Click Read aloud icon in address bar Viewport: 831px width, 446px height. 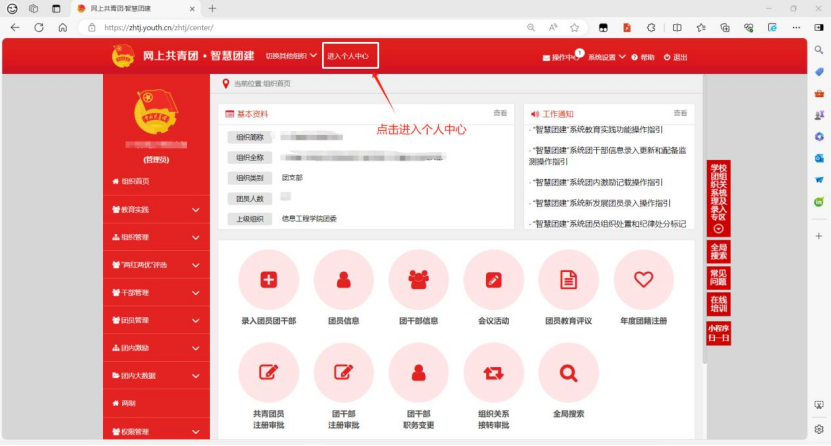[553, 28]
